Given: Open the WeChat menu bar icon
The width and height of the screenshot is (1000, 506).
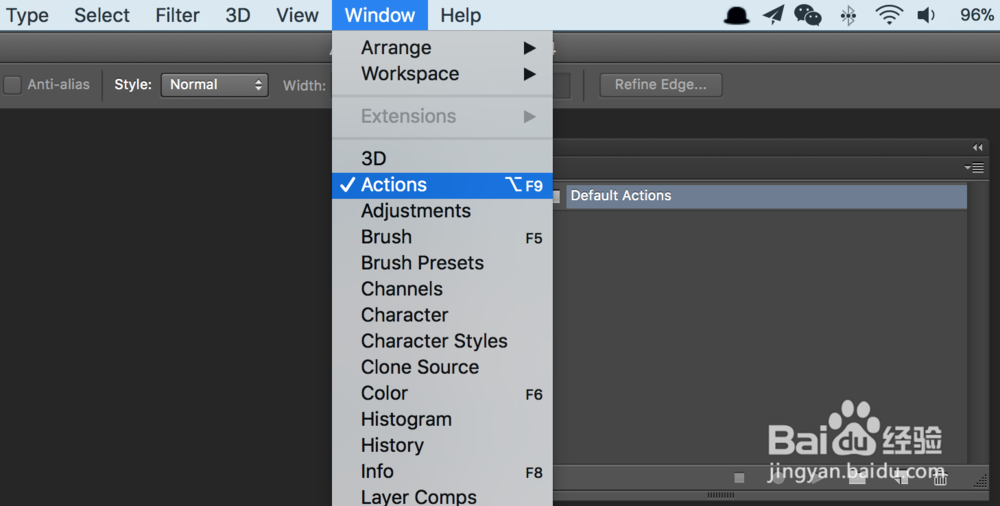Looking at the screenshot, I should point(807,15).
